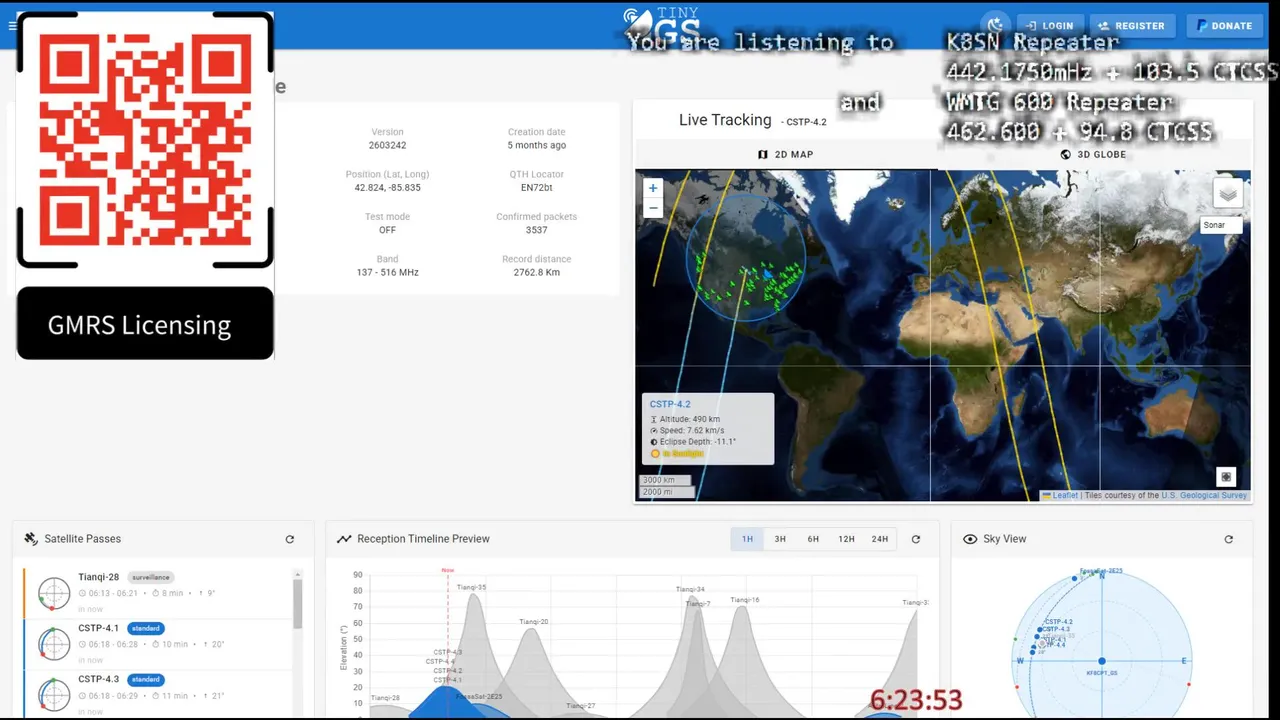This screenshot has width=1280, height=720.
Task: Click the round icon beside Login
Action: coord(995,26)
